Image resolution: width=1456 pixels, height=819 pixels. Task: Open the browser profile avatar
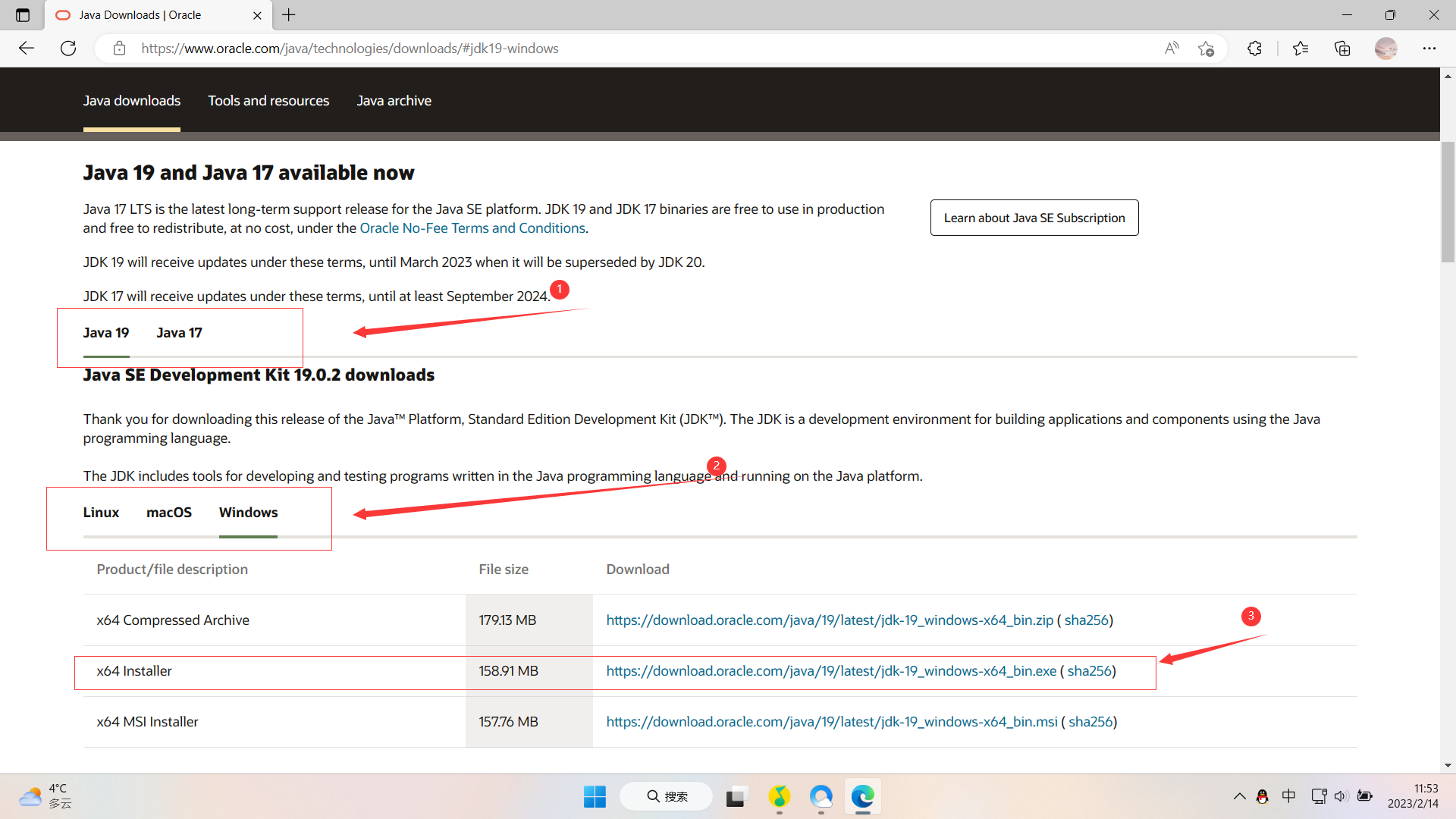1385,49
